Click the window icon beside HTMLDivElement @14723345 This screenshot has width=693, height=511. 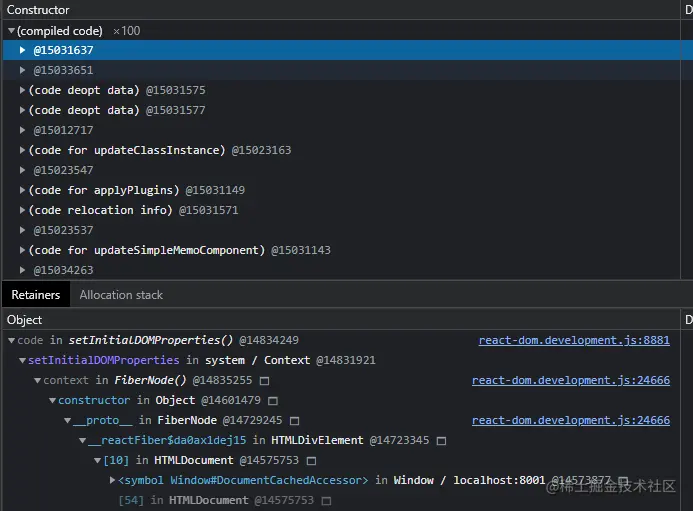[441, 441]
